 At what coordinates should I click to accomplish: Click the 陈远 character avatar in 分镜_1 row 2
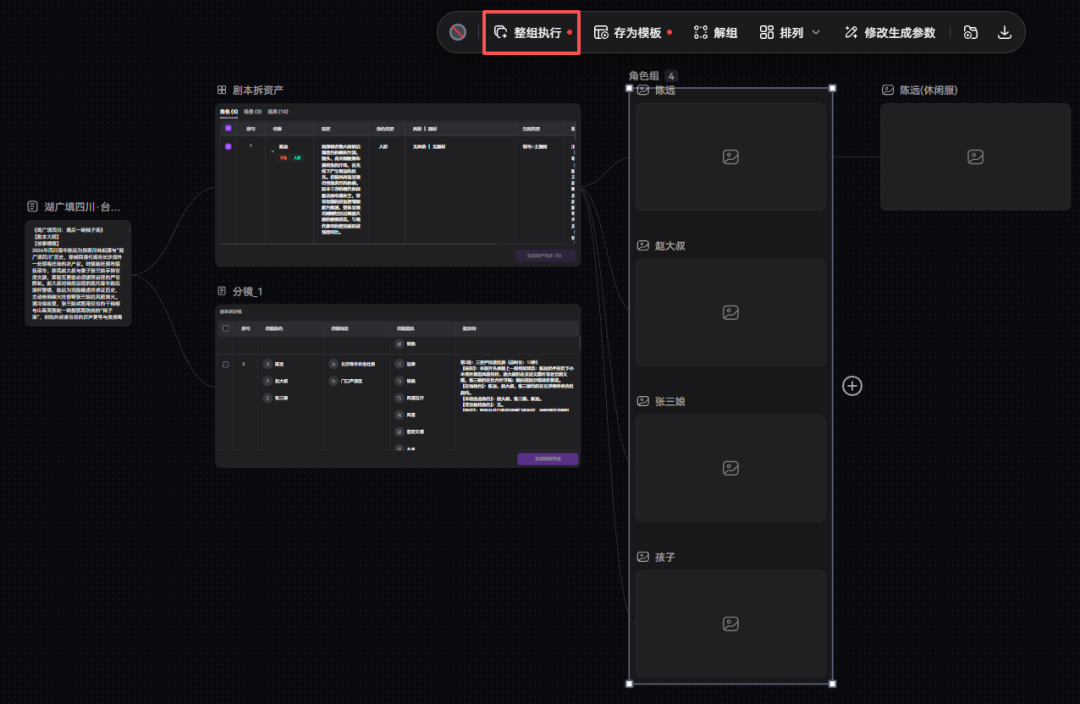point(268,364)
